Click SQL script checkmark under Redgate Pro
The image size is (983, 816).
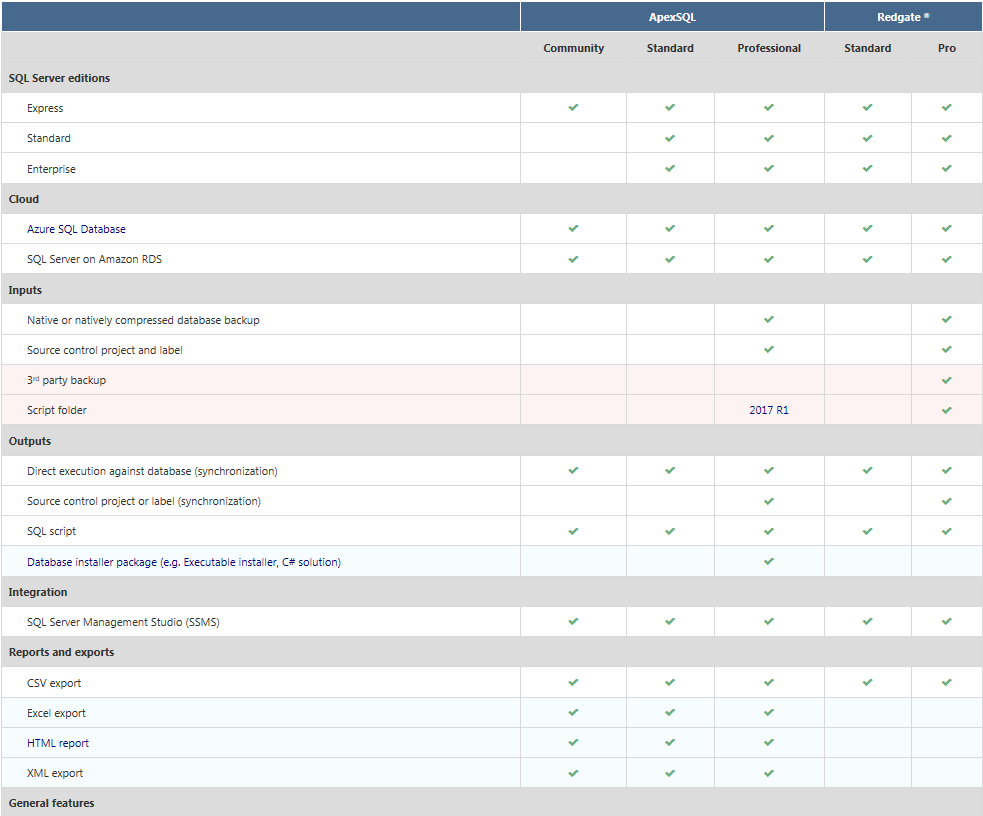[x=947, y=531]
